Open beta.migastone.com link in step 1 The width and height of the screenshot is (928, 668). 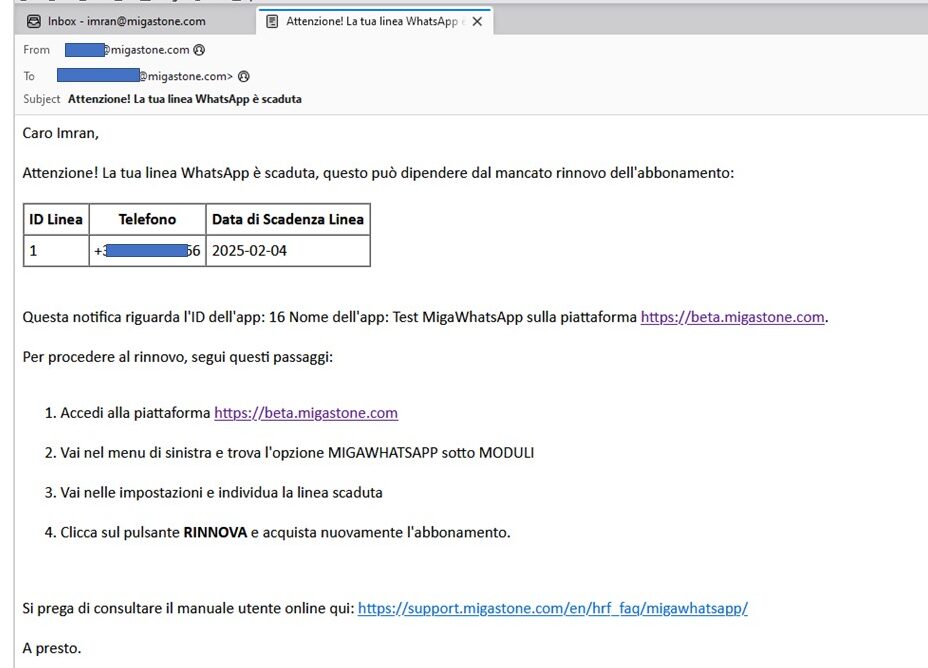point(306,413)
